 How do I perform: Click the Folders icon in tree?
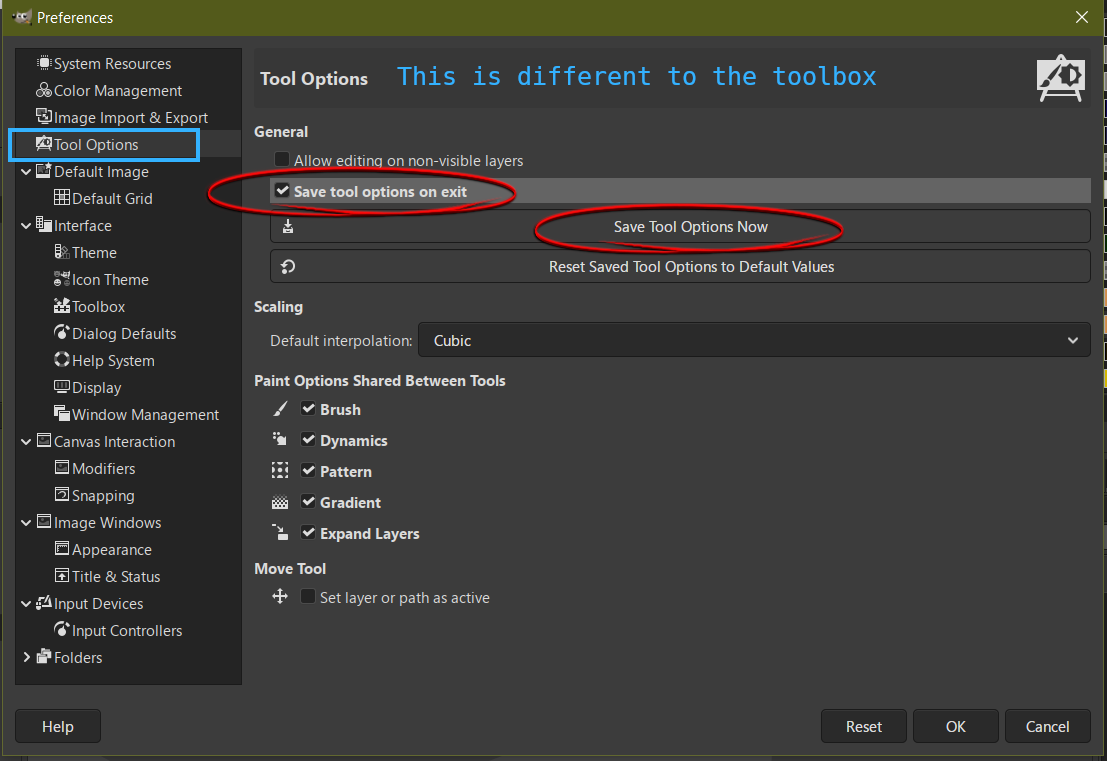pyautogui.click(x=44, y=657)
